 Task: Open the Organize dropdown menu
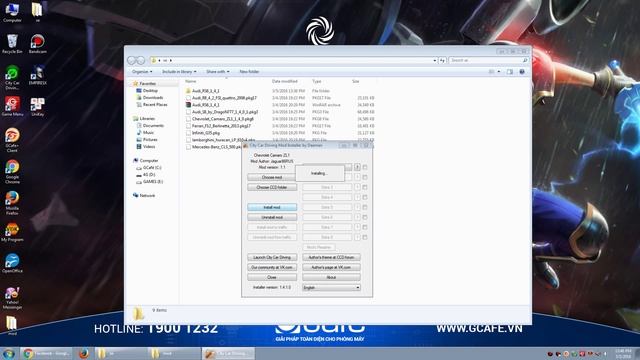click(x=142, y=72)
